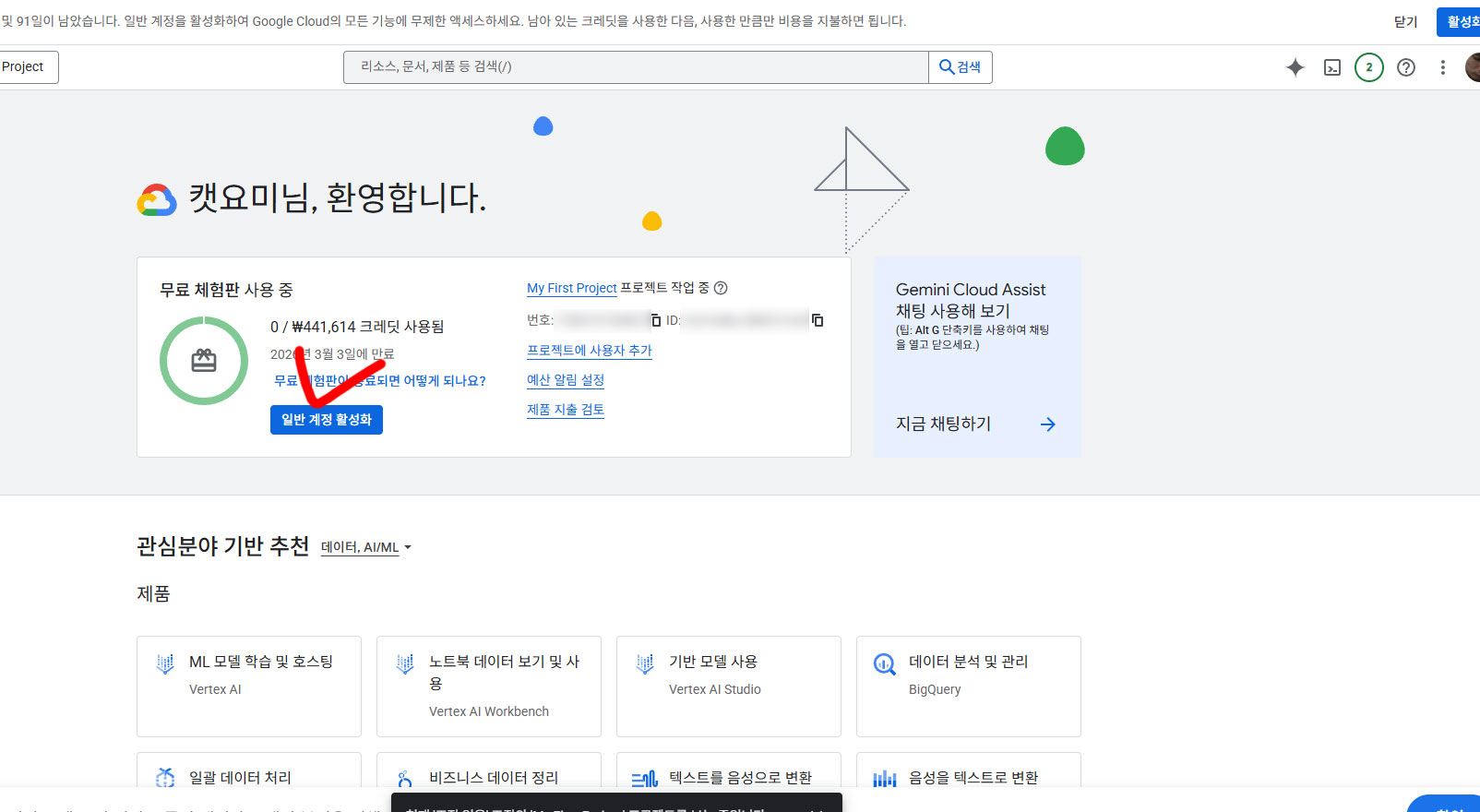Image resolution: width=1480 pixels, height=812 pixels.
Task: Open 예산 알림 설정 link
Action: (x=566, y=380)
